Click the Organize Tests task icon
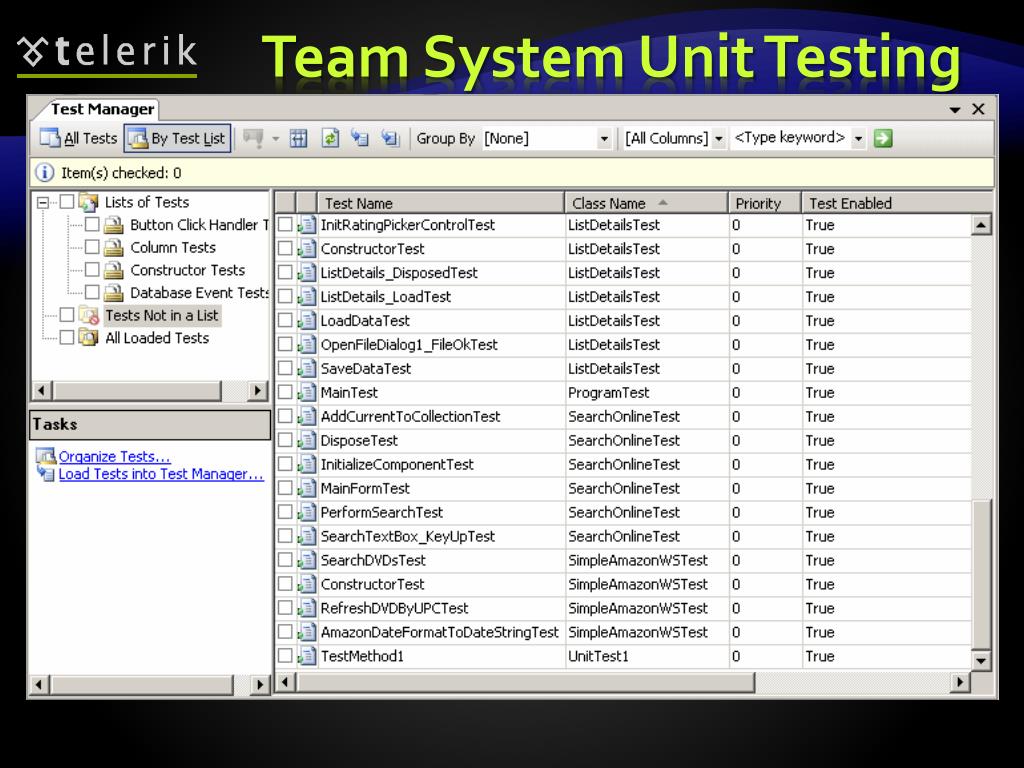Image resolution: width=1024 pixels, height=768 pixels. (46, 456)
